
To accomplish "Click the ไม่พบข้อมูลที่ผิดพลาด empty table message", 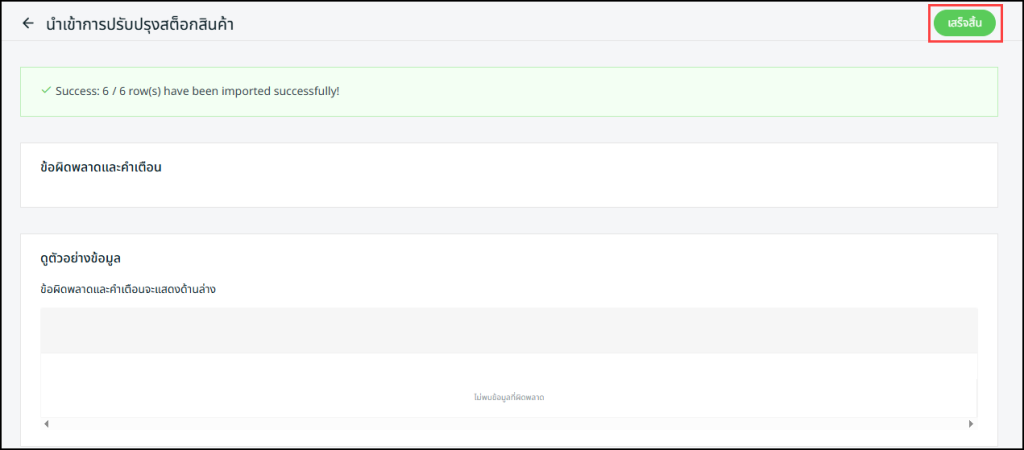I will click(x=508, y=397).
